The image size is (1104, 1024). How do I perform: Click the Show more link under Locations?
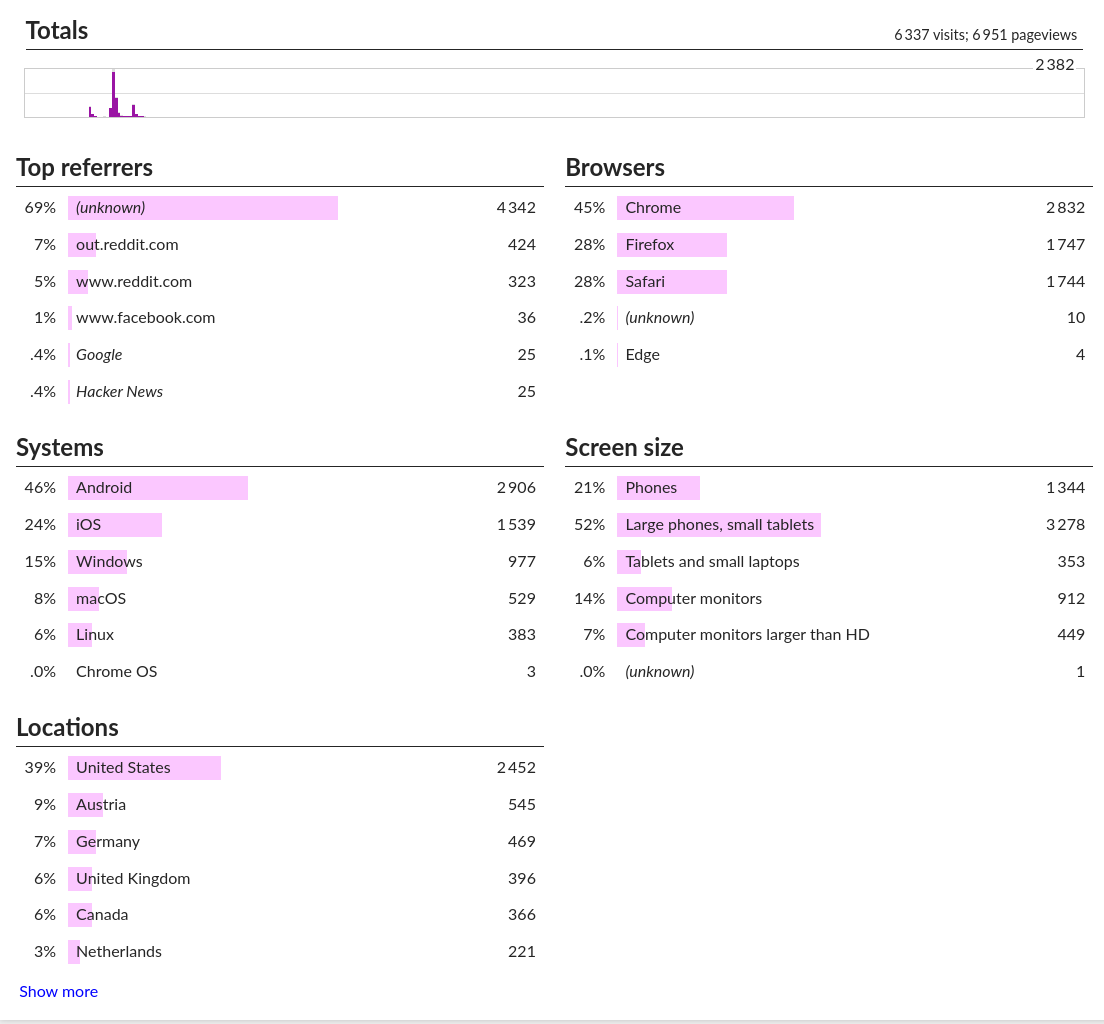(x=58, y=991)
